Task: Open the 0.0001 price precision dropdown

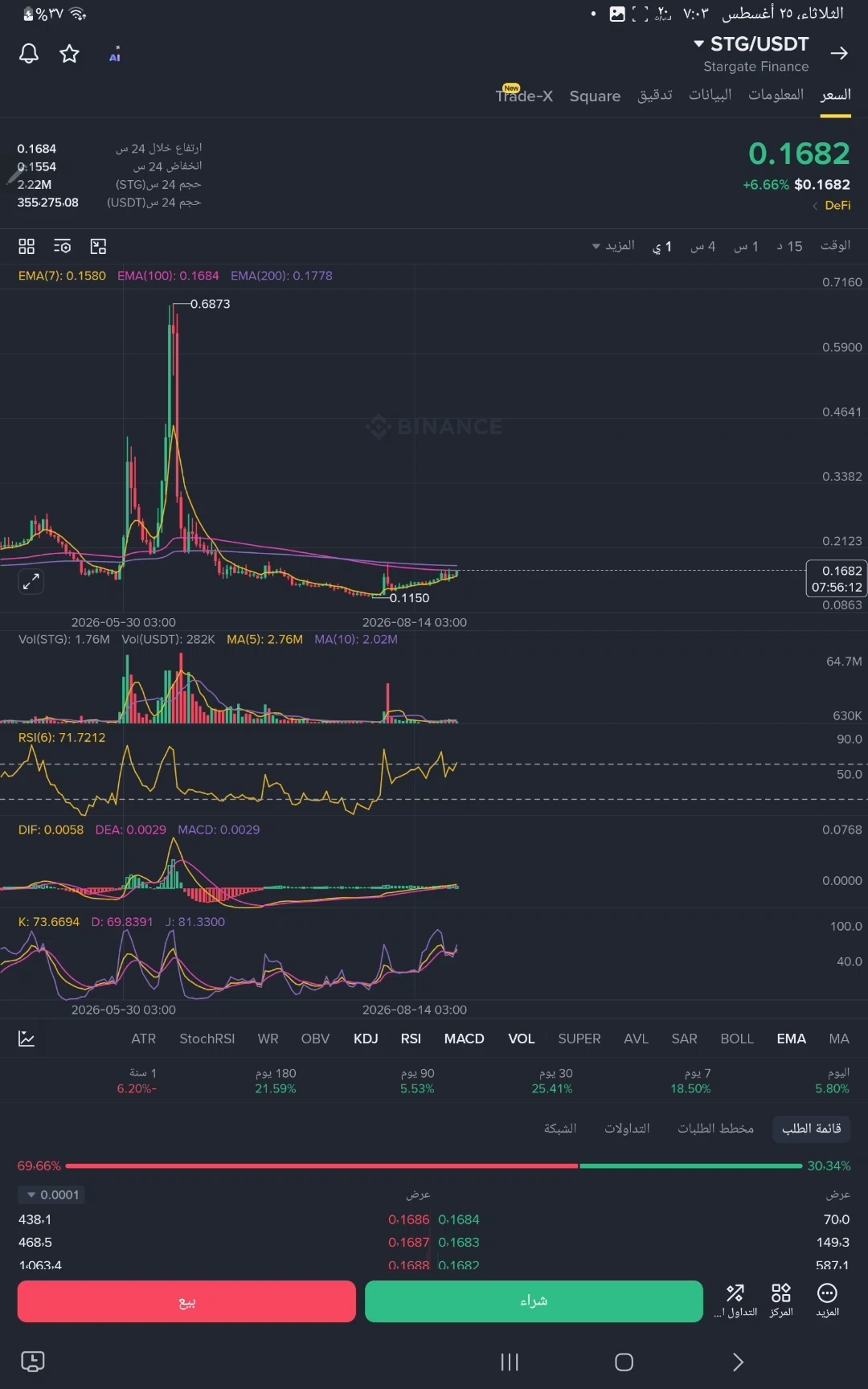Action: coord(51,1195)
